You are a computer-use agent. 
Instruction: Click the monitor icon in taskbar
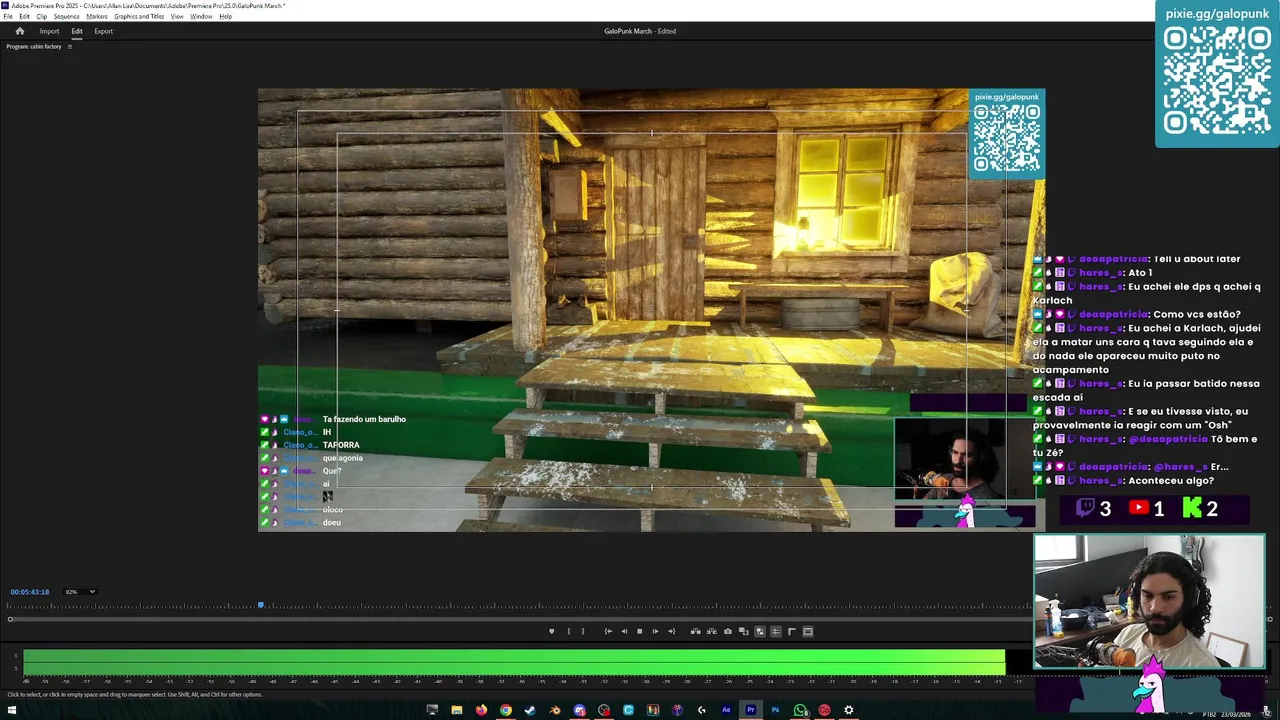[x=432, y=710]
